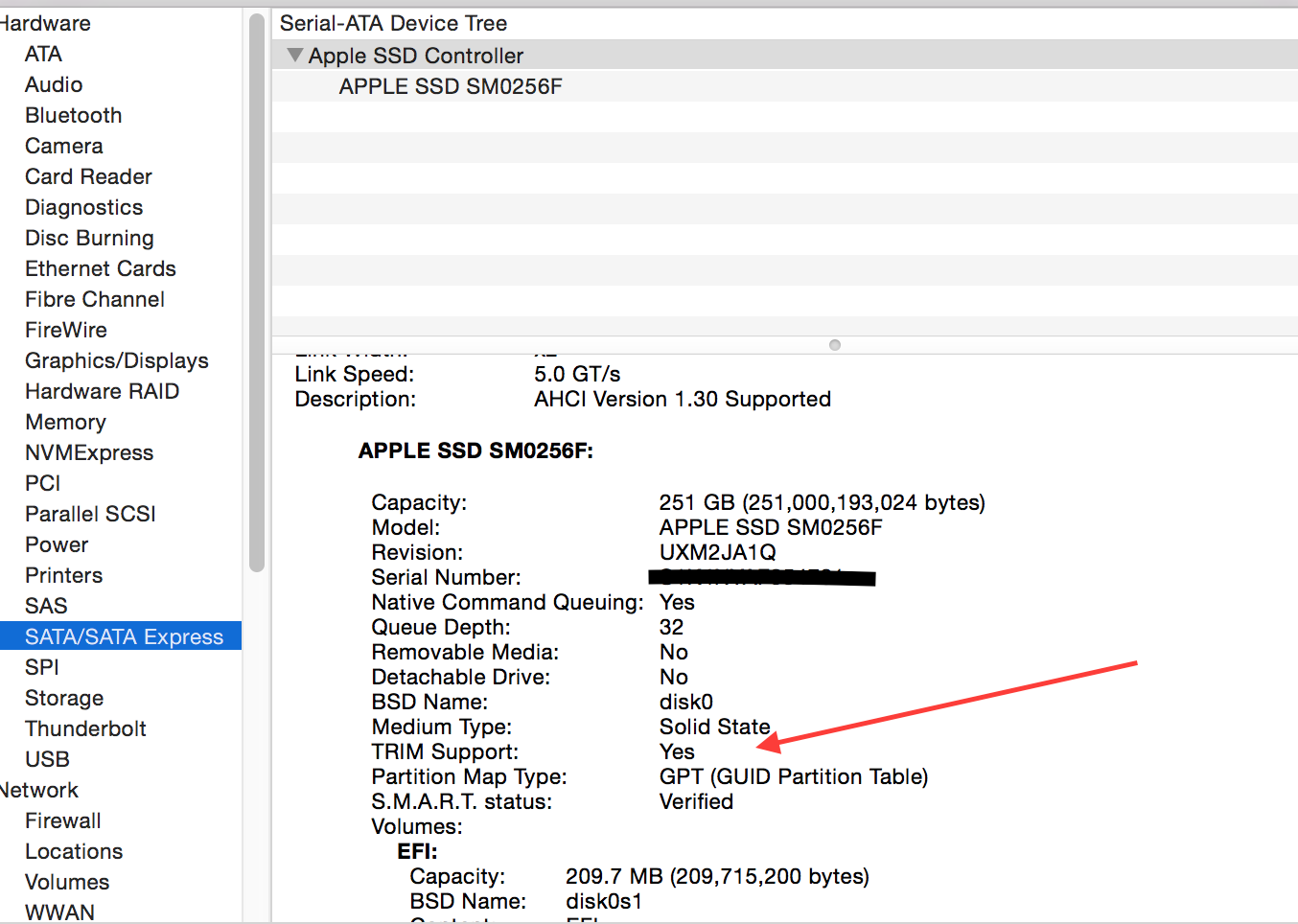Select Volumes under Network
Viewport: 1298px width, 924px height.
click(x=67, y=882)
